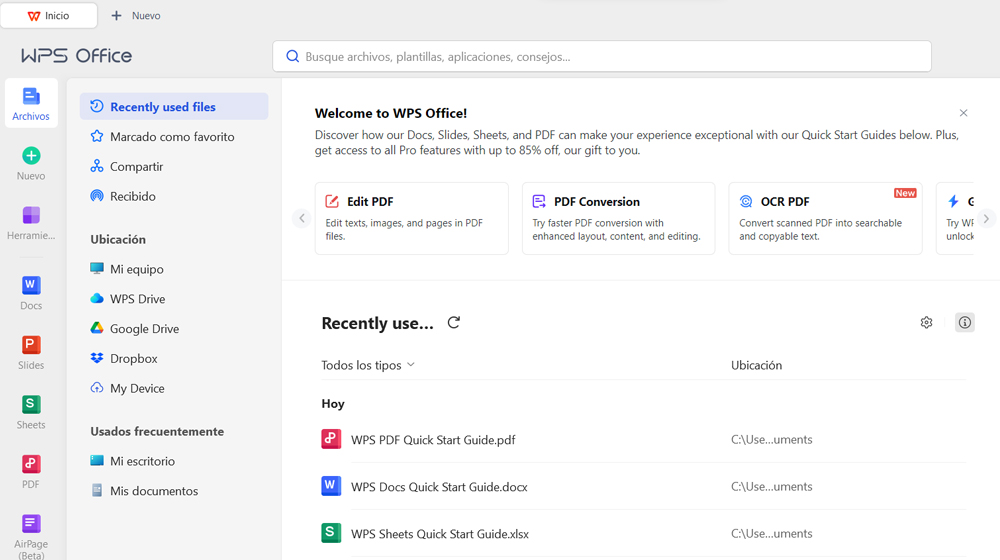Screen dimensions: 1000x560
Task: Open recent list settings gear
Action: [926, 323]
